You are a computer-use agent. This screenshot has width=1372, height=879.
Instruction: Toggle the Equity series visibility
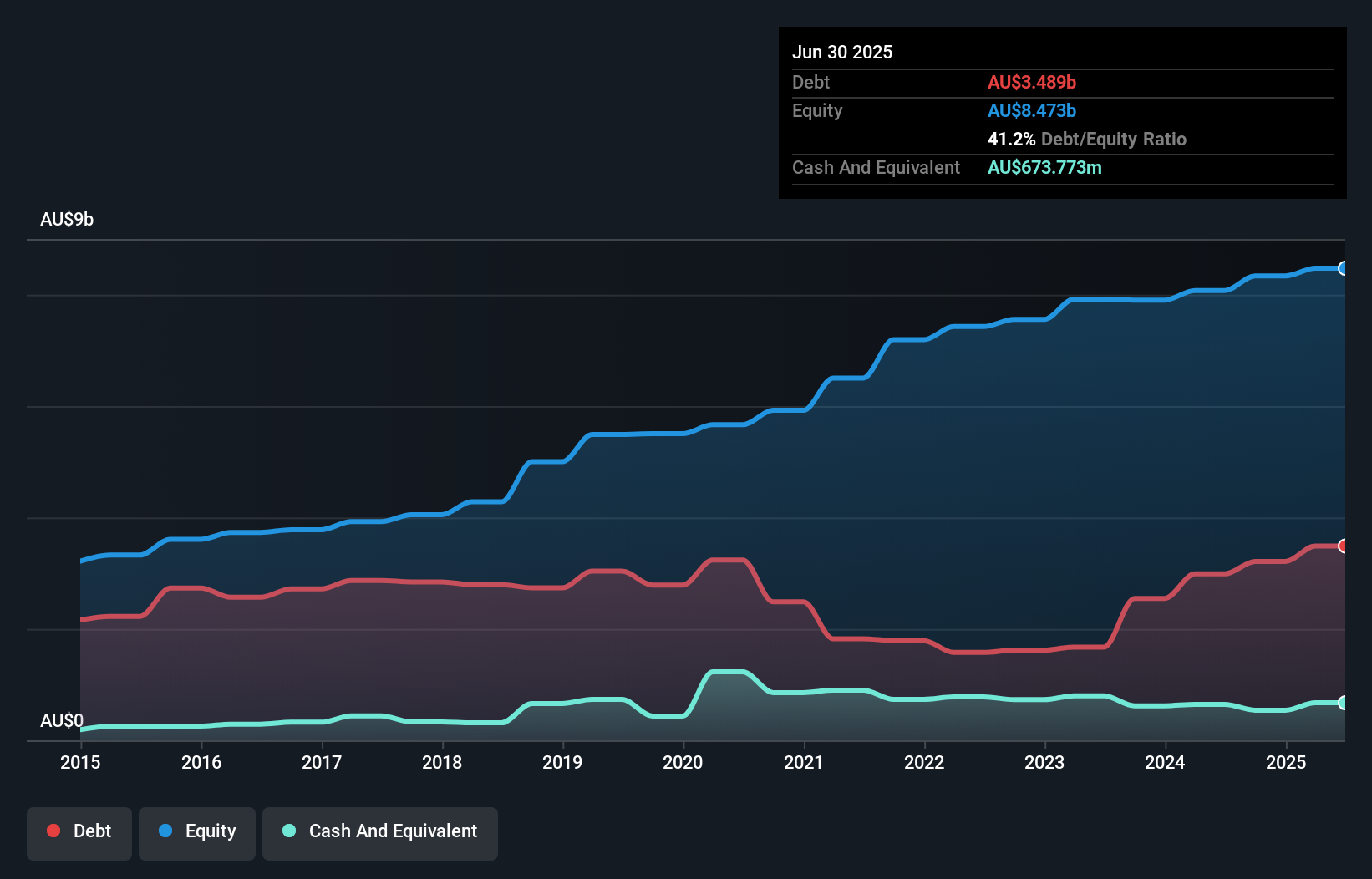(196, 831)
